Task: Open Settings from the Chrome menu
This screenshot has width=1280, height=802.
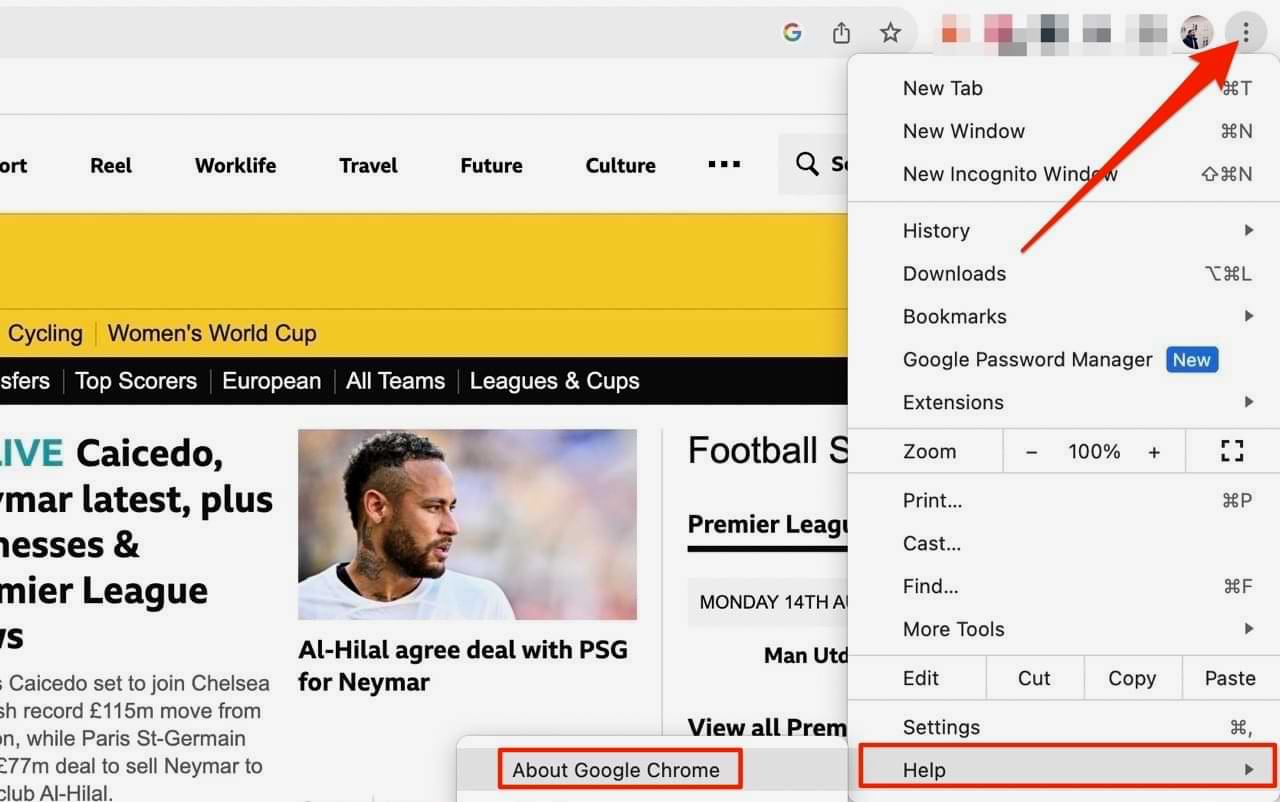Action: click(1063, 727)
